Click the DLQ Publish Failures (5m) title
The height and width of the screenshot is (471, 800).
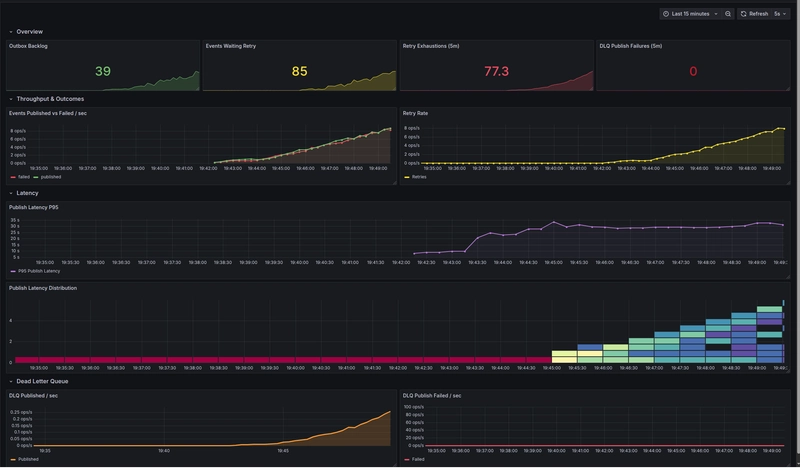coord(631,46)
